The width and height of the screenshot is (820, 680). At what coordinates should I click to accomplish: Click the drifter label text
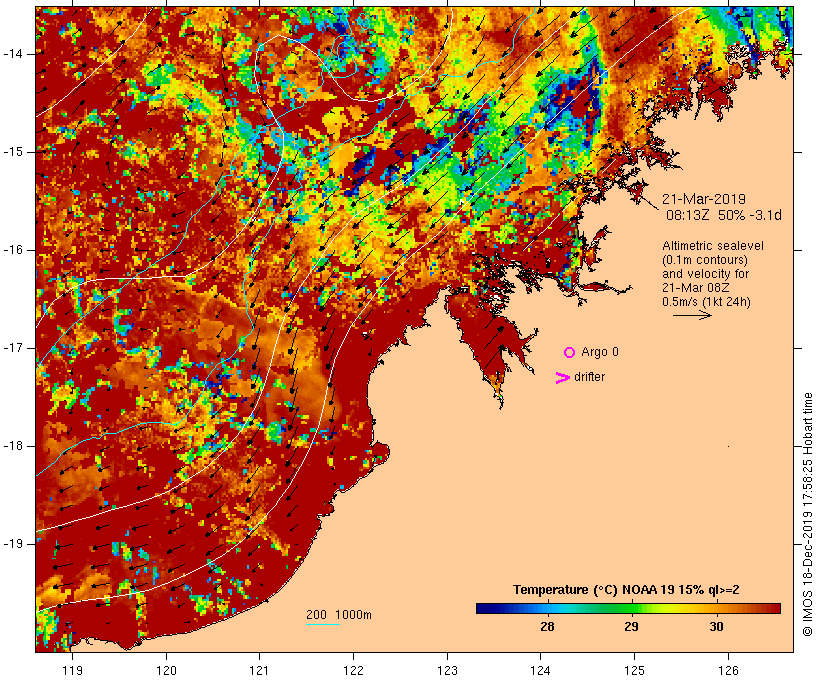tap(589, 377)
